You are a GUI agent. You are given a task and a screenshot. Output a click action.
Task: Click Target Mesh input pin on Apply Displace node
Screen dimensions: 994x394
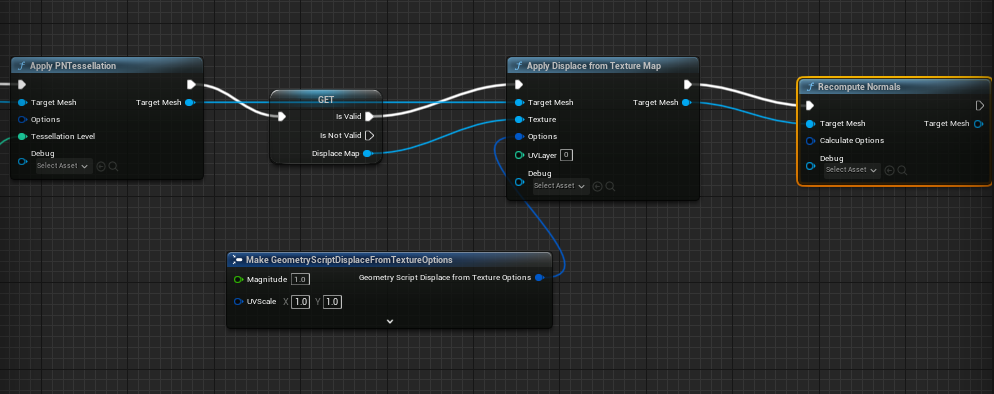[519, 103]
